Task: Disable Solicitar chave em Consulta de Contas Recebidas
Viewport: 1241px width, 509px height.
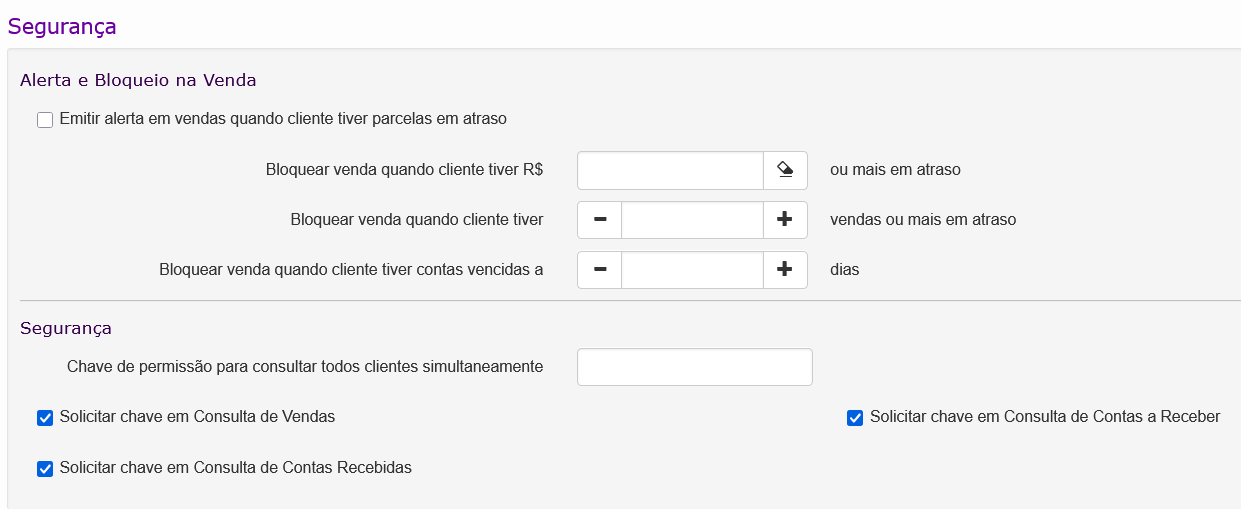Action: tap(45, 468)
